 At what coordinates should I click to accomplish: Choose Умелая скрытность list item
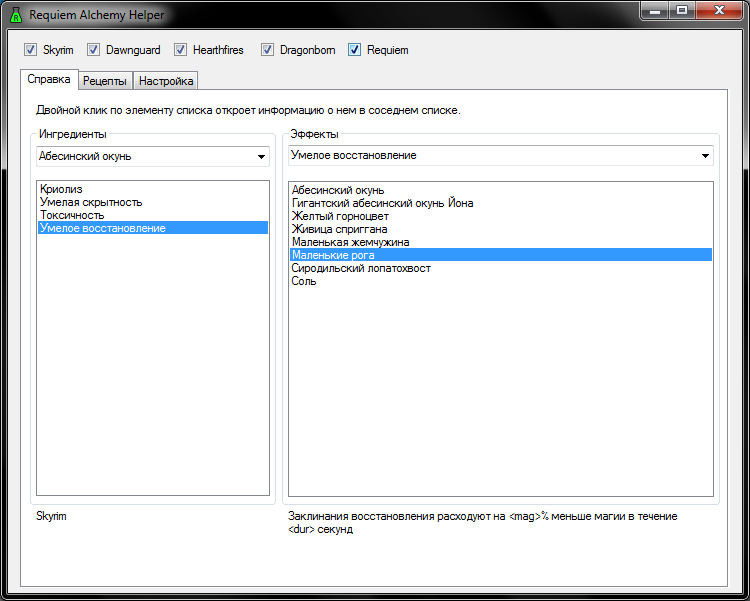point(90,202)
